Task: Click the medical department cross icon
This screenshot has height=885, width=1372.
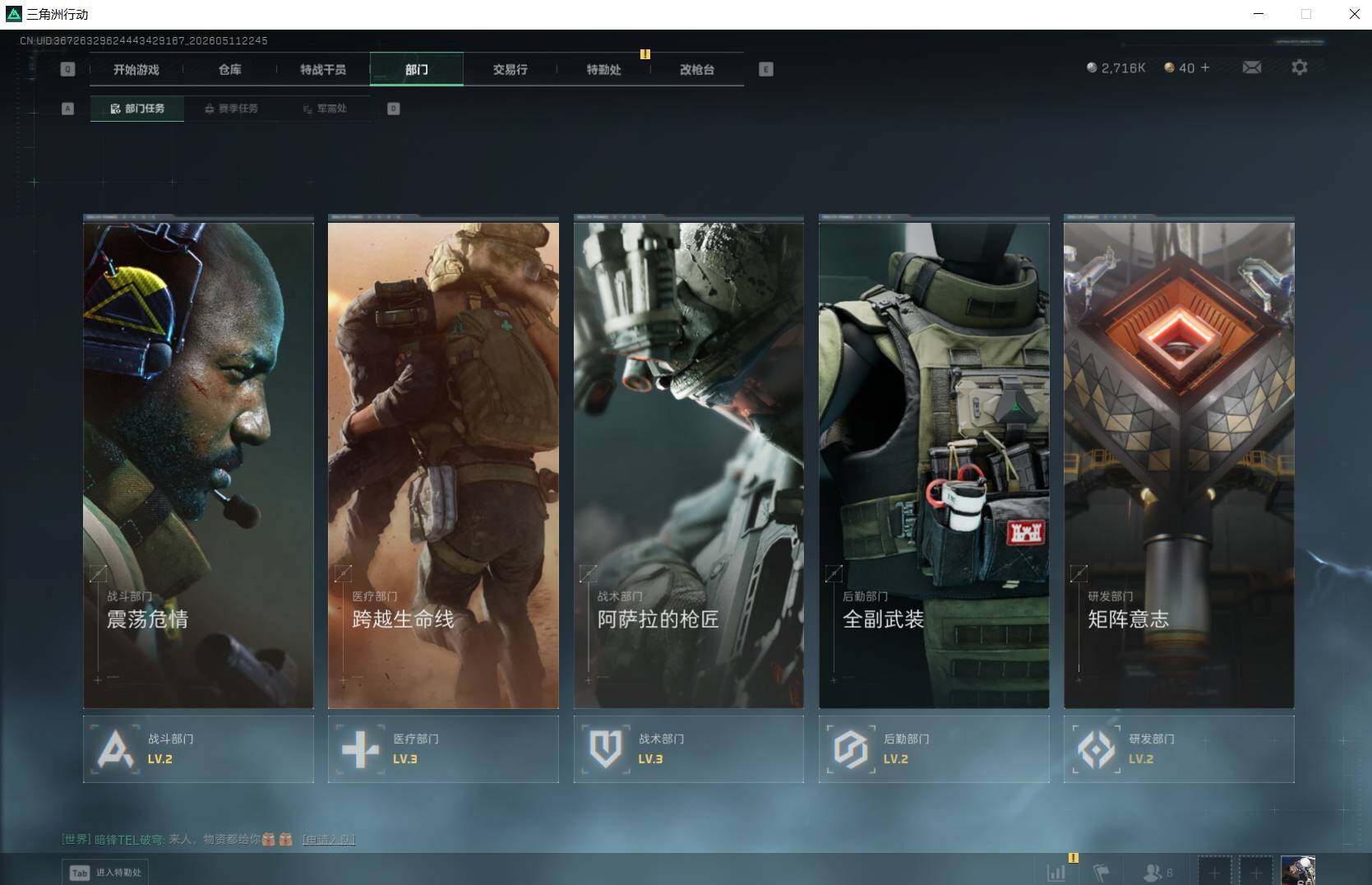Action: pyautogui.click(x=360, y=749)
